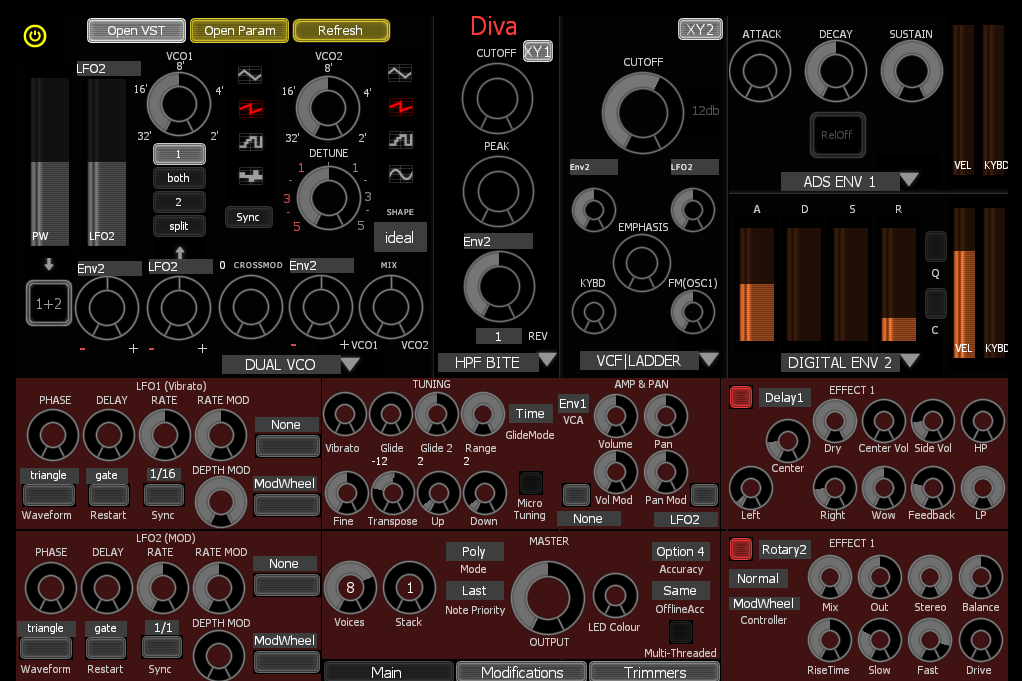
Task: Switch VCO stacking to split mode
Action: 179,226
